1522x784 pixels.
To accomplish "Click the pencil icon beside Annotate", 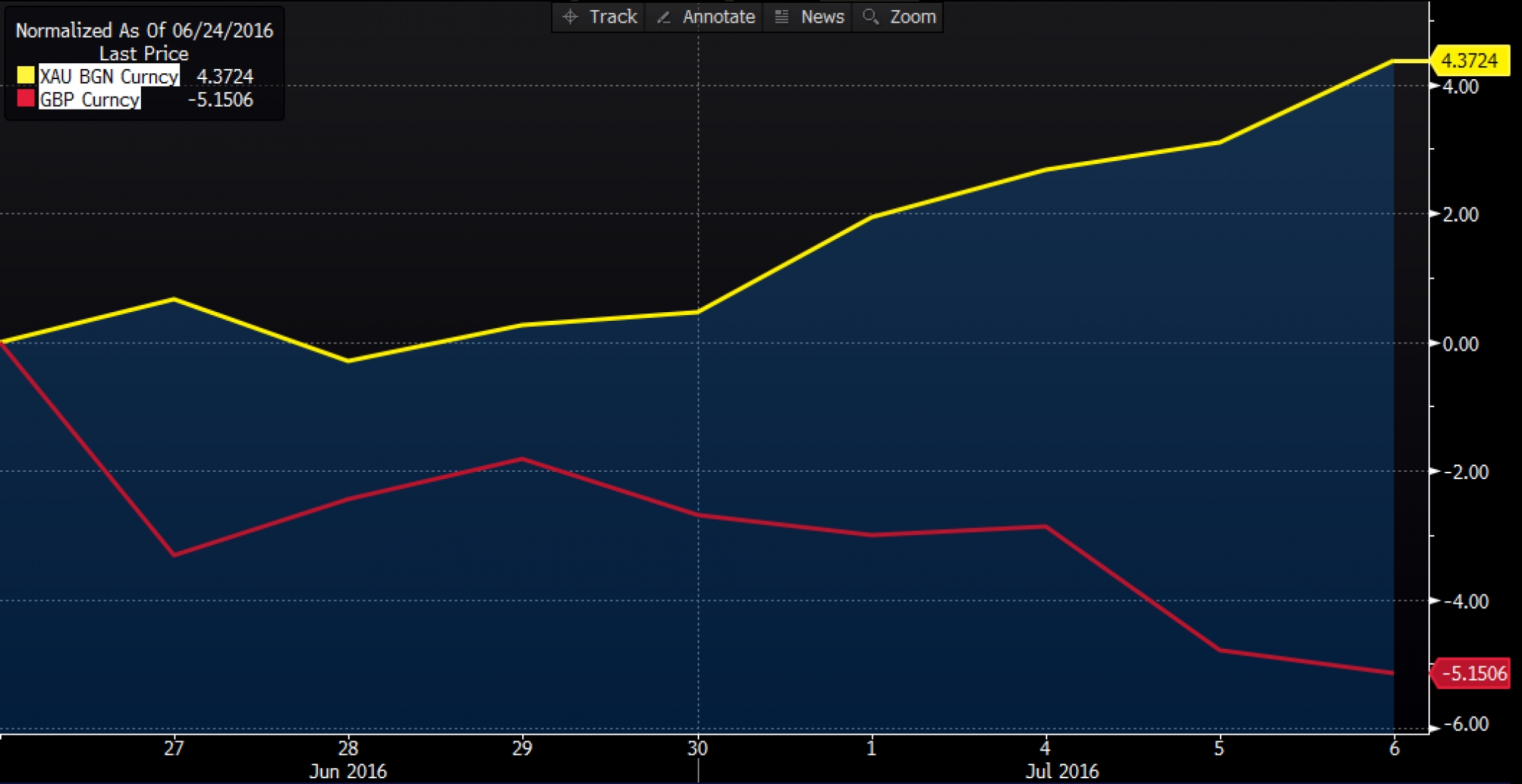I will pos(663,17).
